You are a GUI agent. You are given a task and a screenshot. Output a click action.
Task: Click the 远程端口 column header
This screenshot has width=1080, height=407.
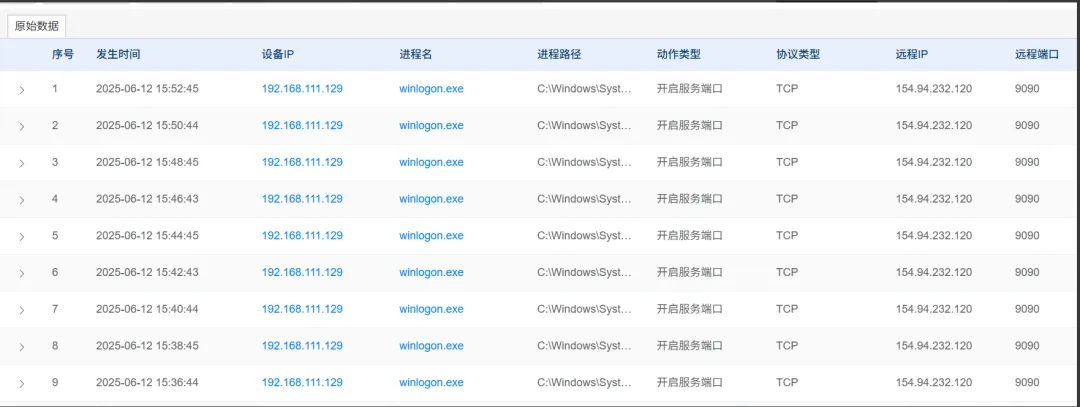click(1037, 54)
